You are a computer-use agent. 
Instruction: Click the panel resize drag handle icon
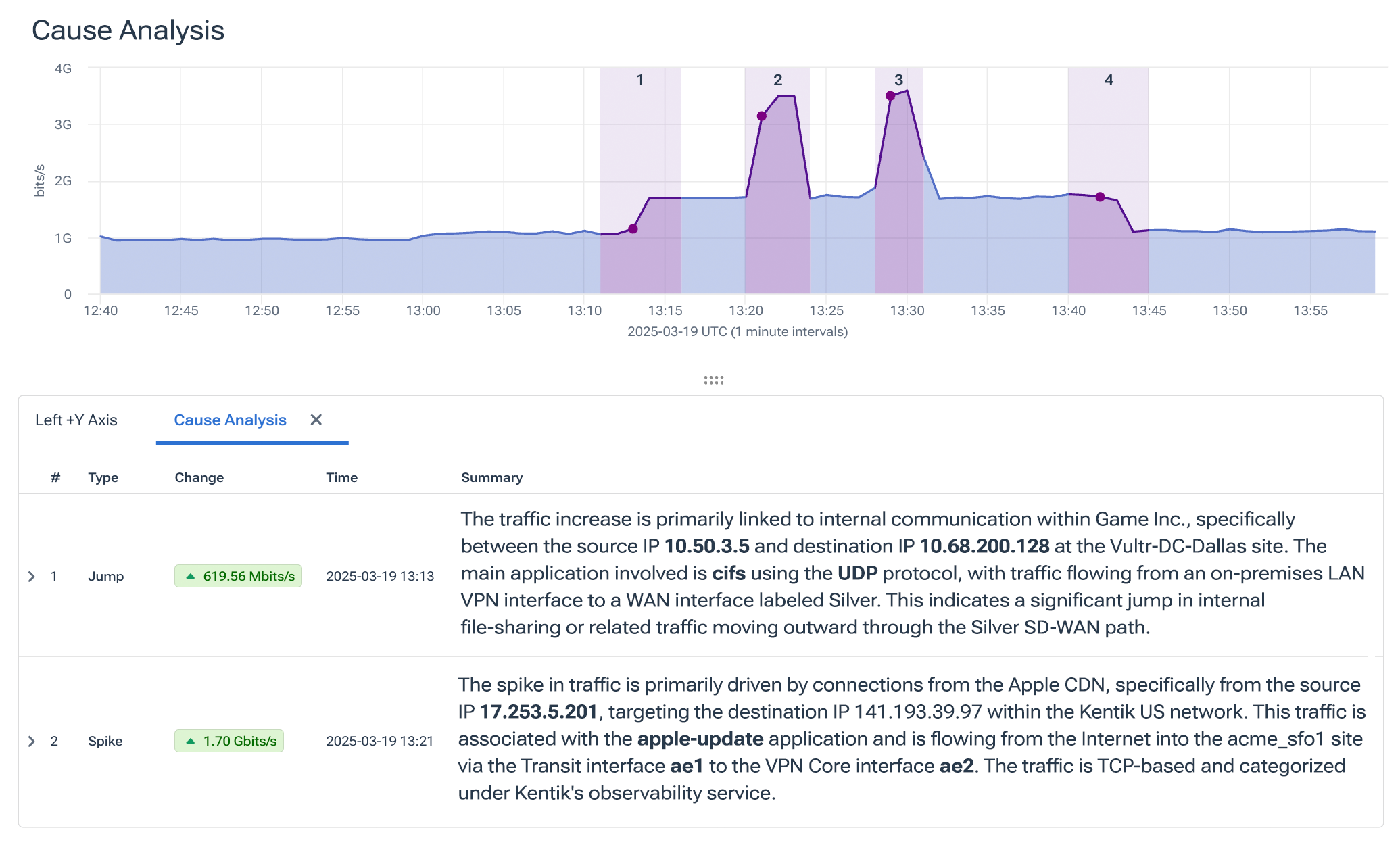point(713,380)
